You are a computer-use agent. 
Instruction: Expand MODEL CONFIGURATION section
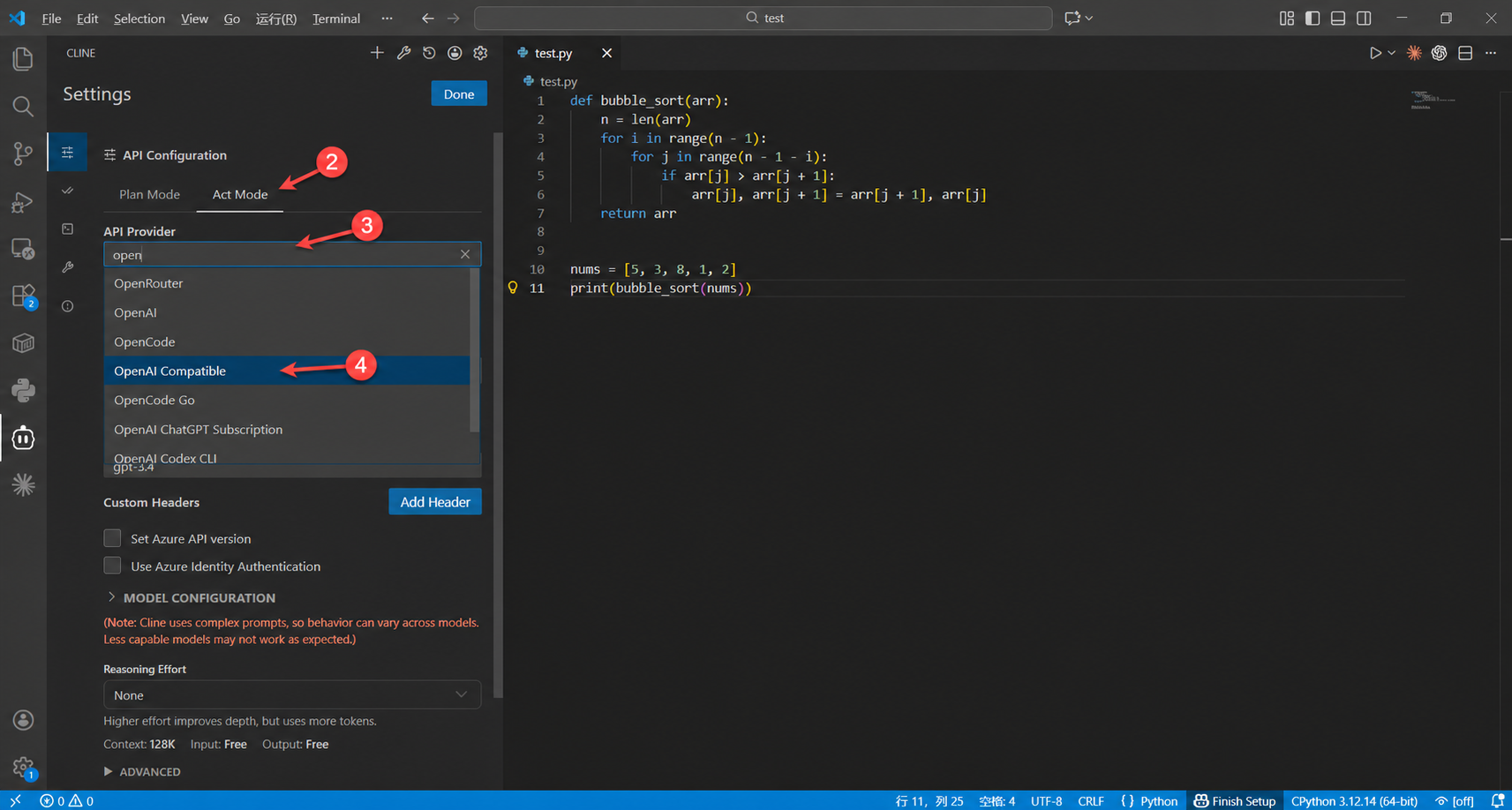[191, 597]
